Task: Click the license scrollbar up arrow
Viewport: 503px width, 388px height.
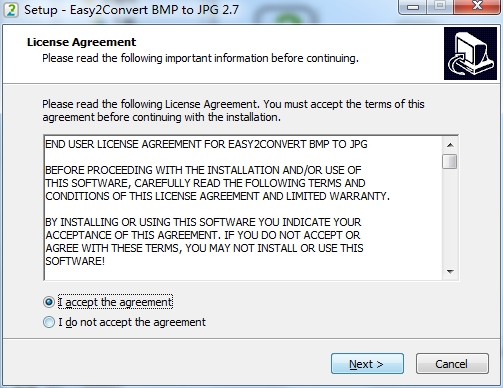Action: click(450, 145)
